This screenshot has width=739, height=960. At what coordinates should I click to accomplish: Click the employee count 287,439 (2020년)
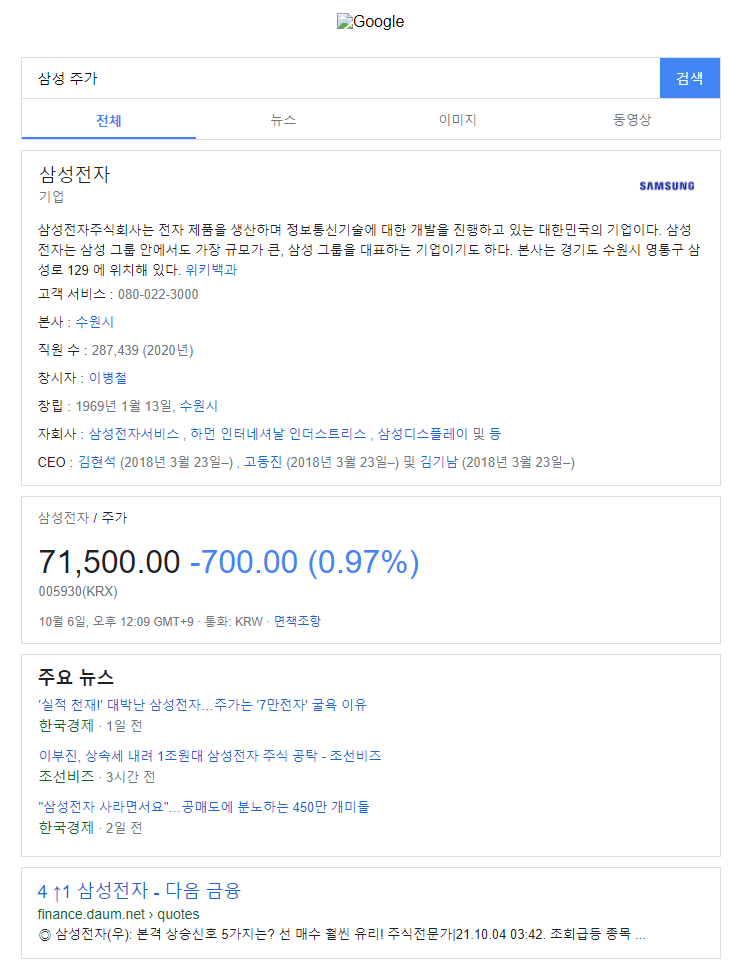[x=143, y=350]
